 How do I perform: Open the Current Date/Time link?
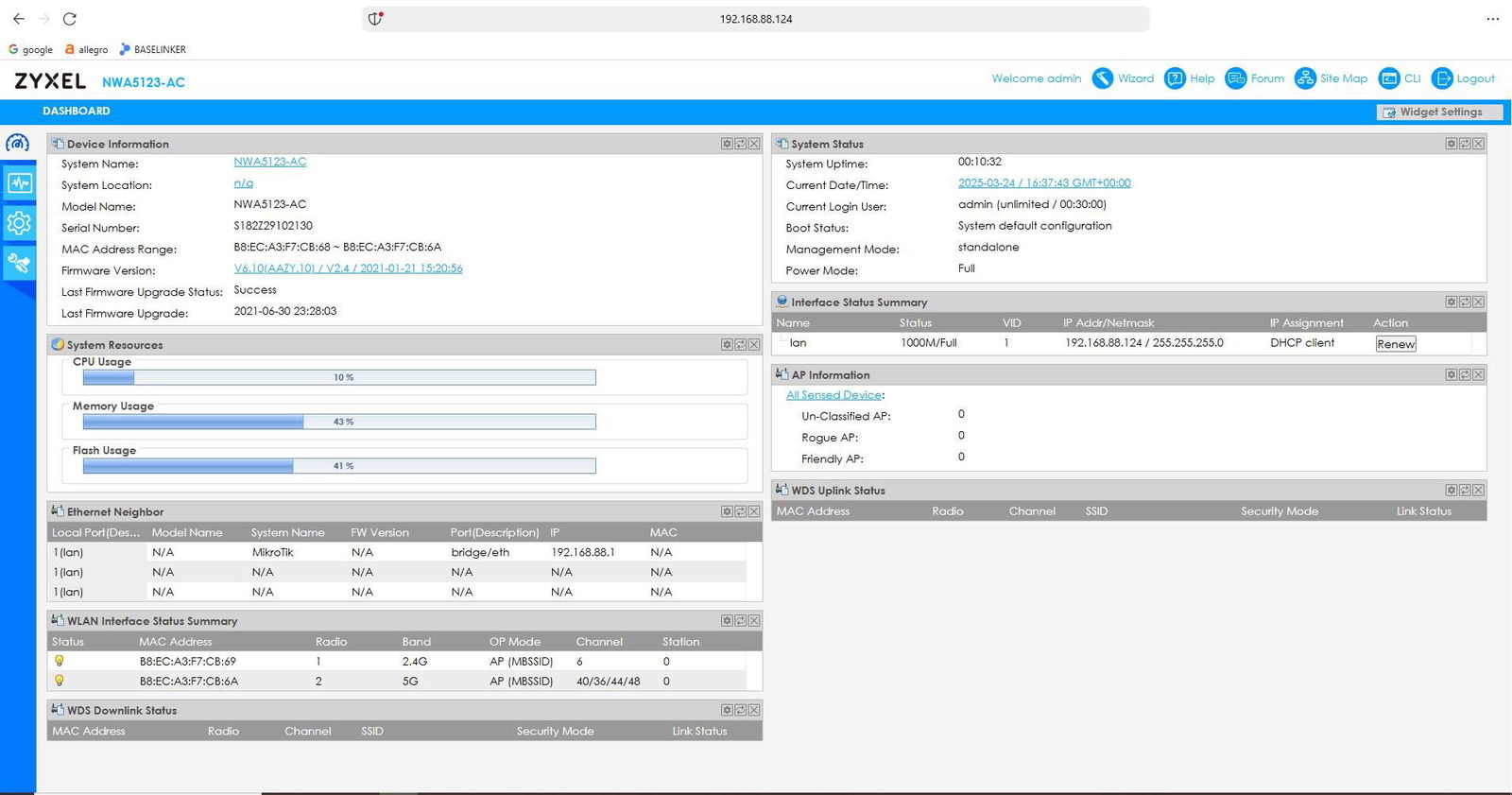pyautogui.click(x=1044, y=183)
